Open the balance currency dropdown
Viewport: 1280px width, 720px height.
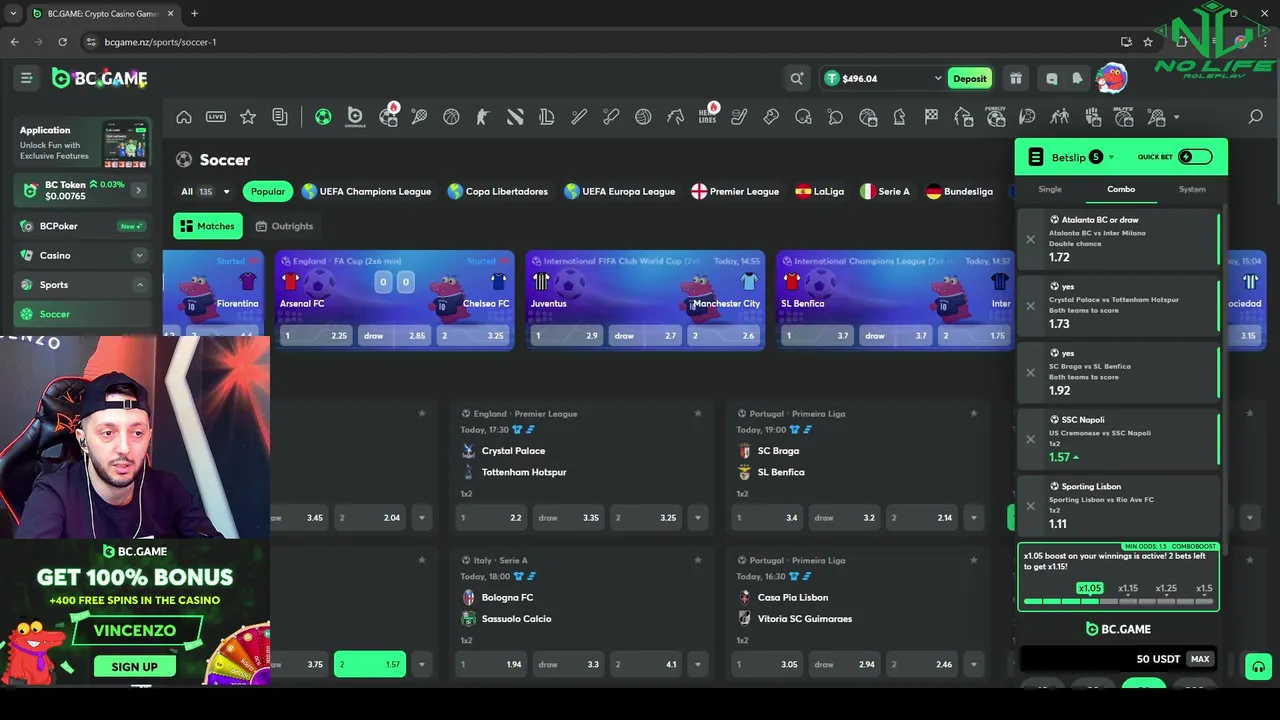click(x=937, y=78)
